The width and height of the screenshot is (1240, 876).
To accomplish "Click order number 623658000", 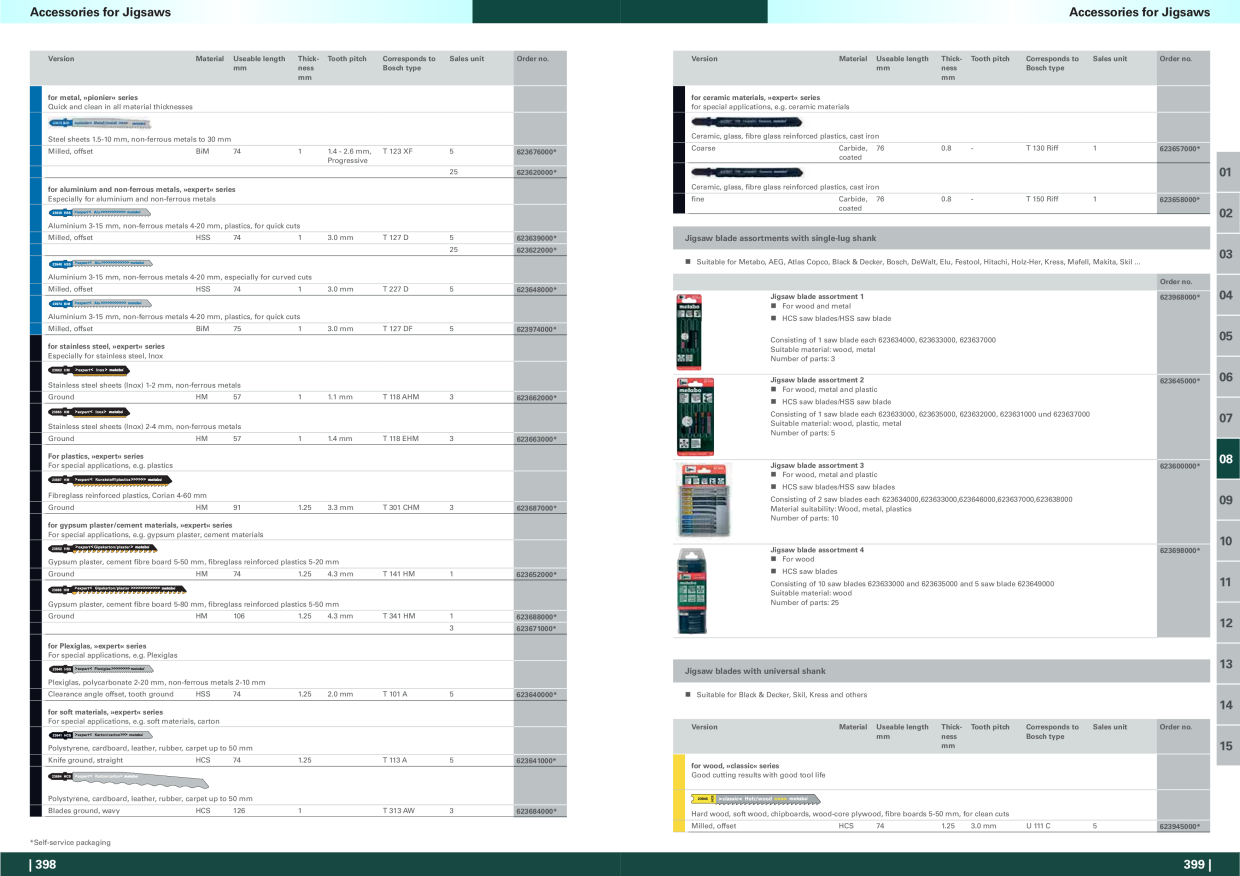I will [x=1180, y=199].
